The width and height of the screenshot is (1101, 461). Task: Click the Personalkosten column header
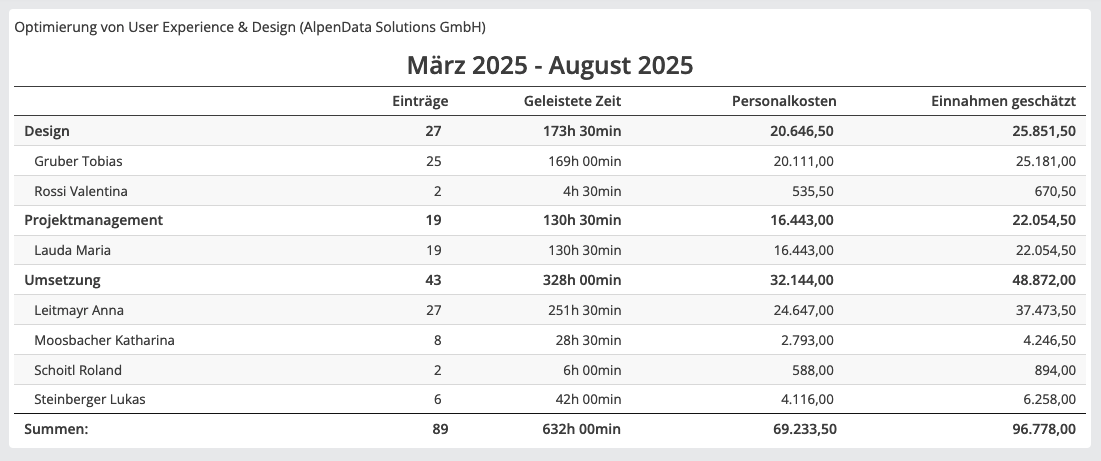(x=784, y=101)
